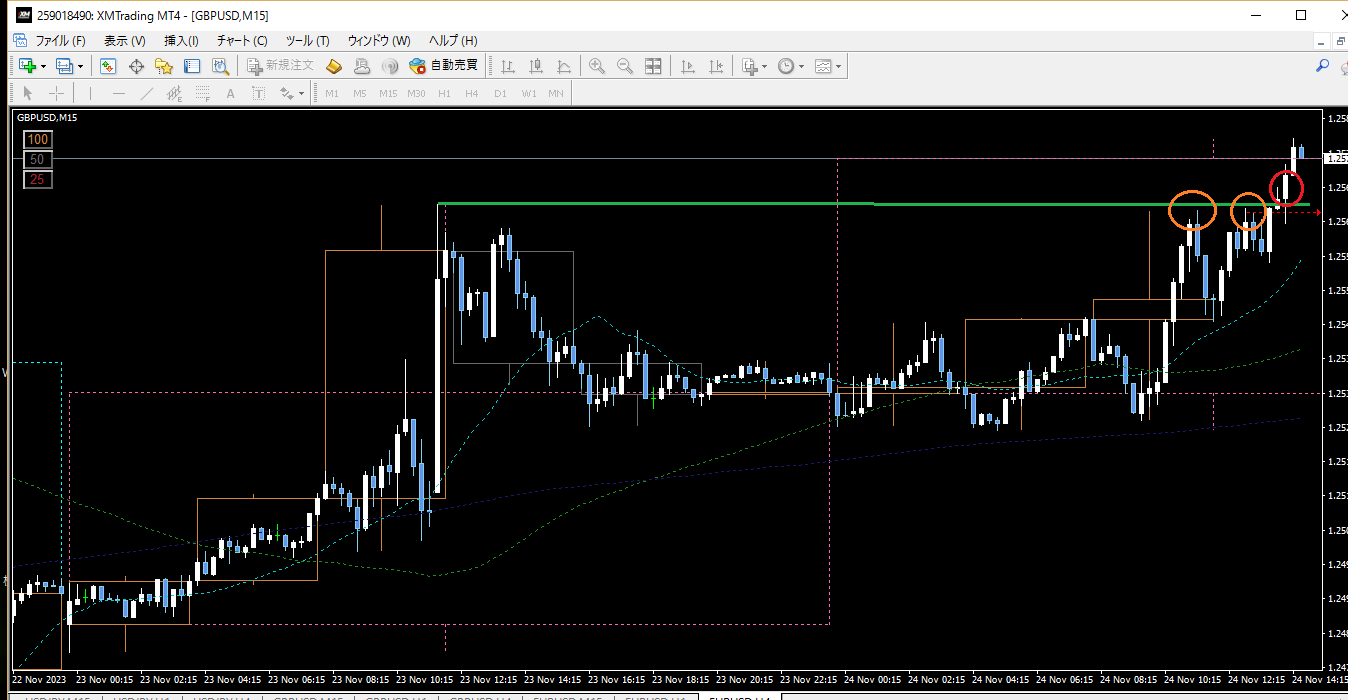Image resolution: width=1348 pixels, height=700 pixels.
Task: Click the orange 100 label on chart
Action: [38, 140]
